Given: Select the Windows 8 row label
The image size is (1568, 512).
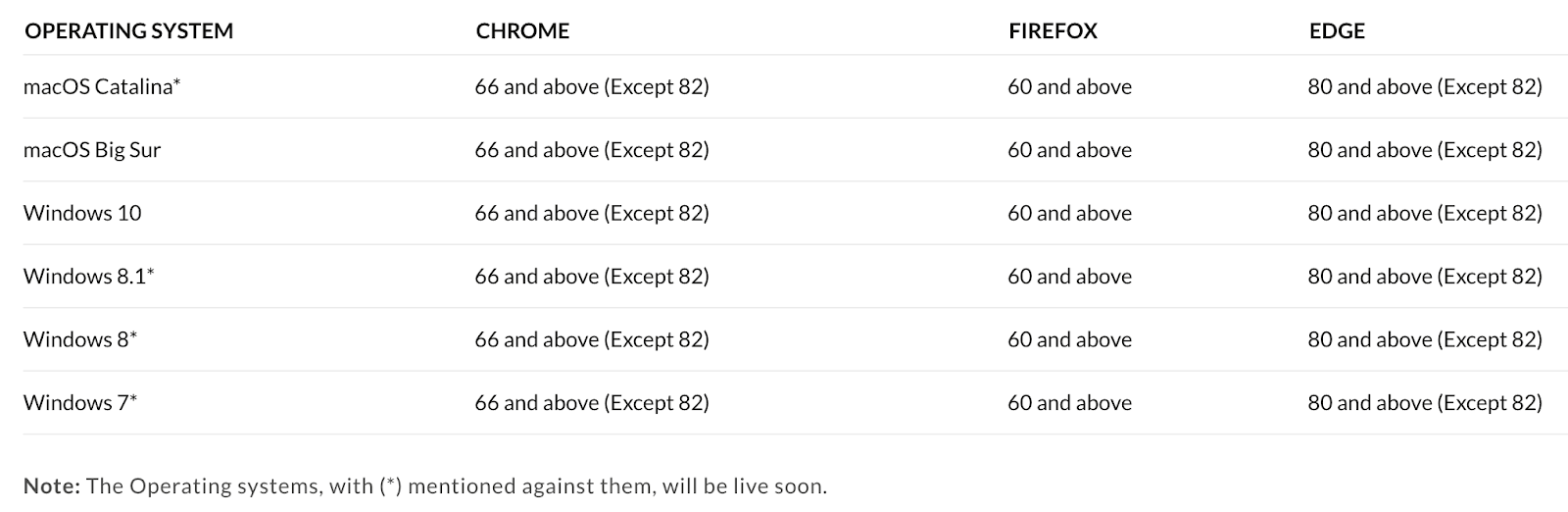Looking at the screenshot, I should point(80,339).
